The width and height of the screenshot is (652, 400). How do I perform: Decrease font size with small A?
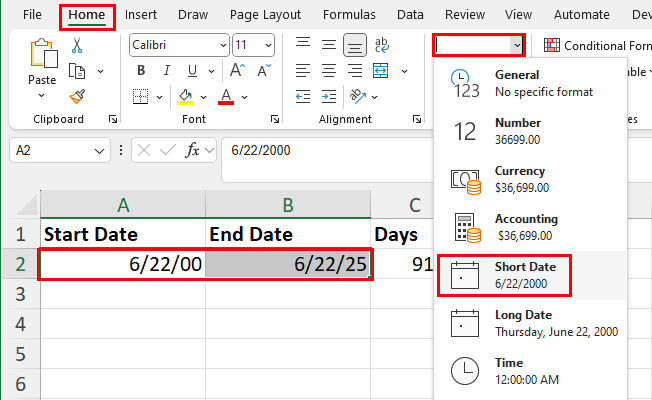coord(264,71)
